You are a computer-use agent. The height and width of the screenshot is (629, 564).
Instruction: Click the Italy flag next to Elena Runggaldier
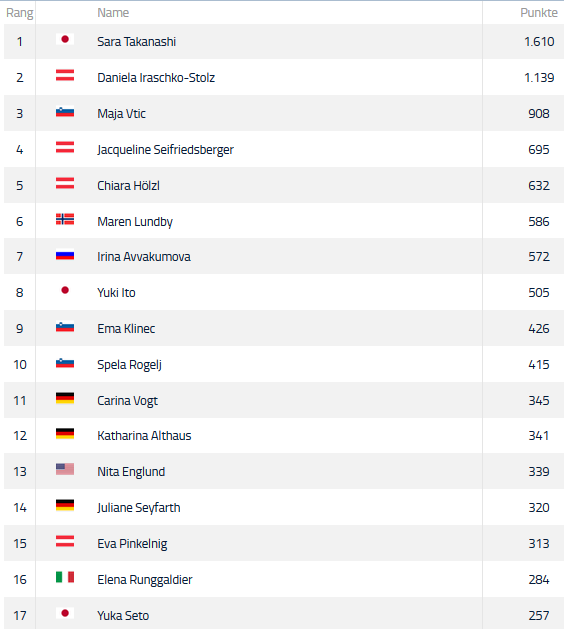65,577
